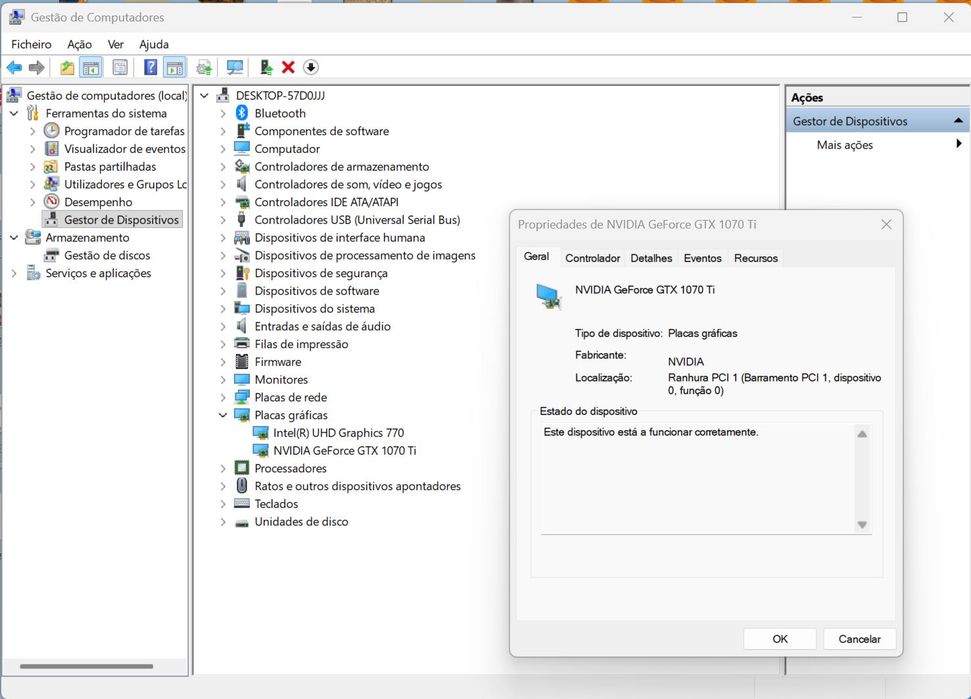Toggle Show/Hide Action Pane toolbar icon
971x699 pixels.
click(175, 67)
